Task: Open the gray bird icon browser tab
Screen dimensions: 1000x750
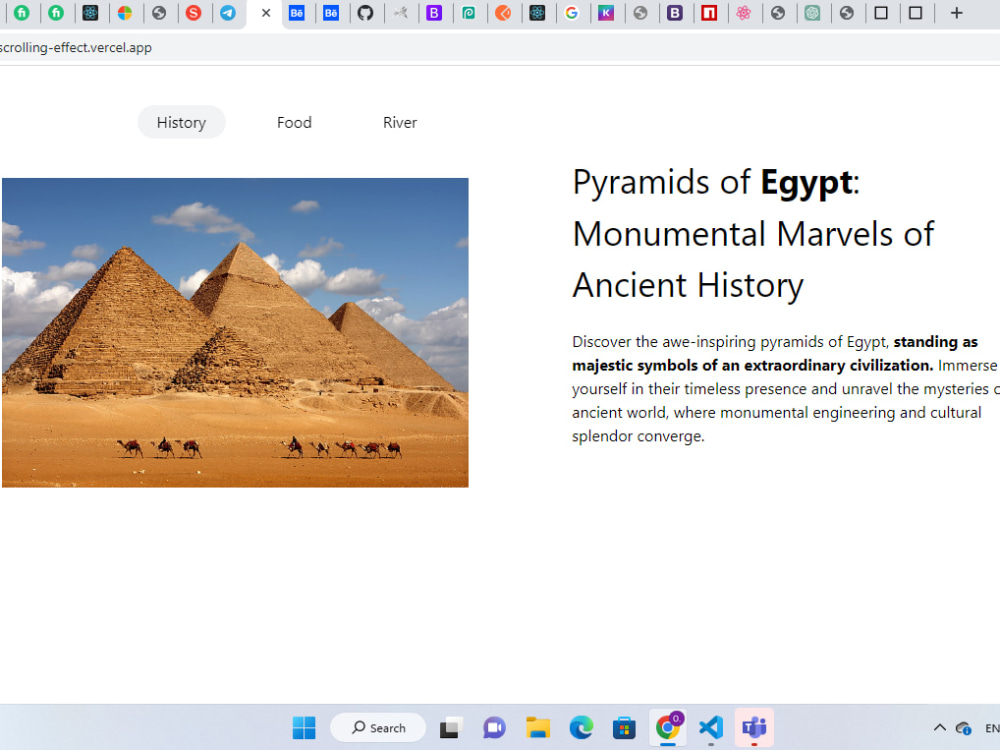Action: tap(400, 13)
